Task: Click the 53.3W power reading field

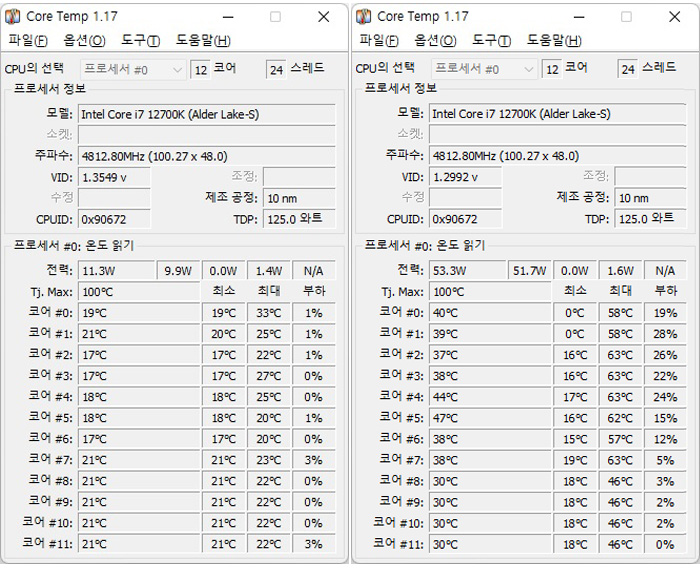Action: [x=467, y=270]
